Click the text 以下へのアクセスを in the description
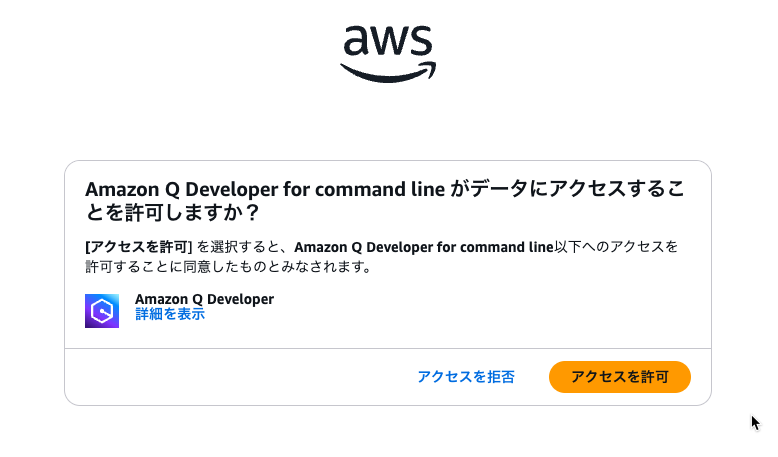 click(x=616, y=247)
